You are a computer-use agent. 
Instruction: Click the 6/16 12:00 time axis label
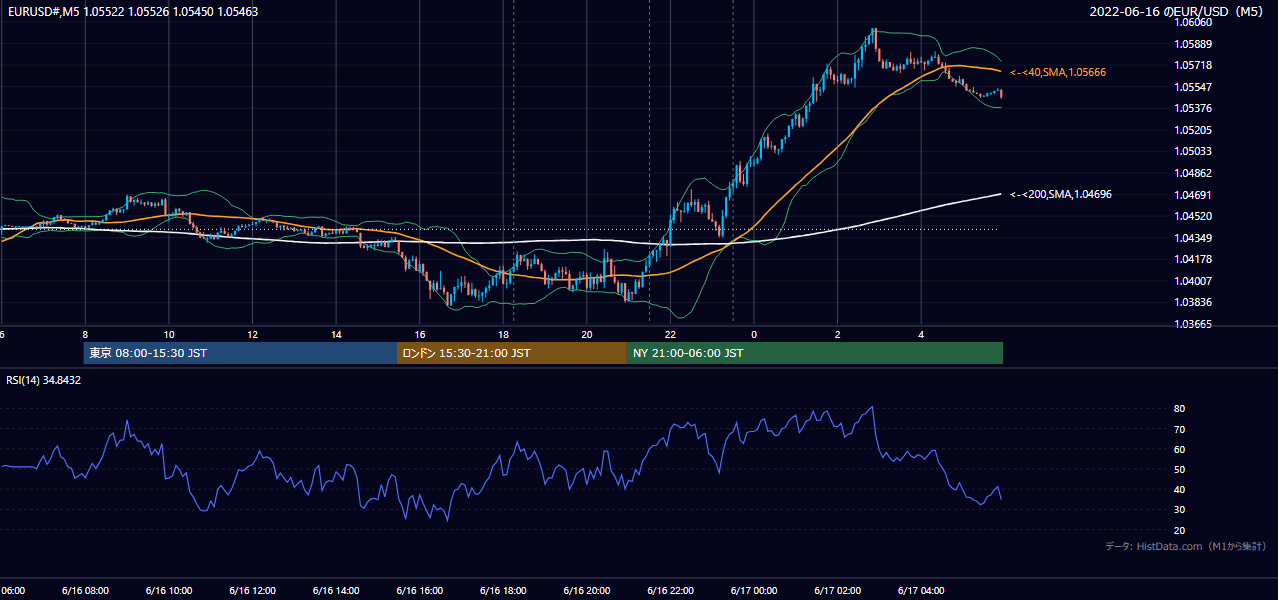[x=252, y=590]
